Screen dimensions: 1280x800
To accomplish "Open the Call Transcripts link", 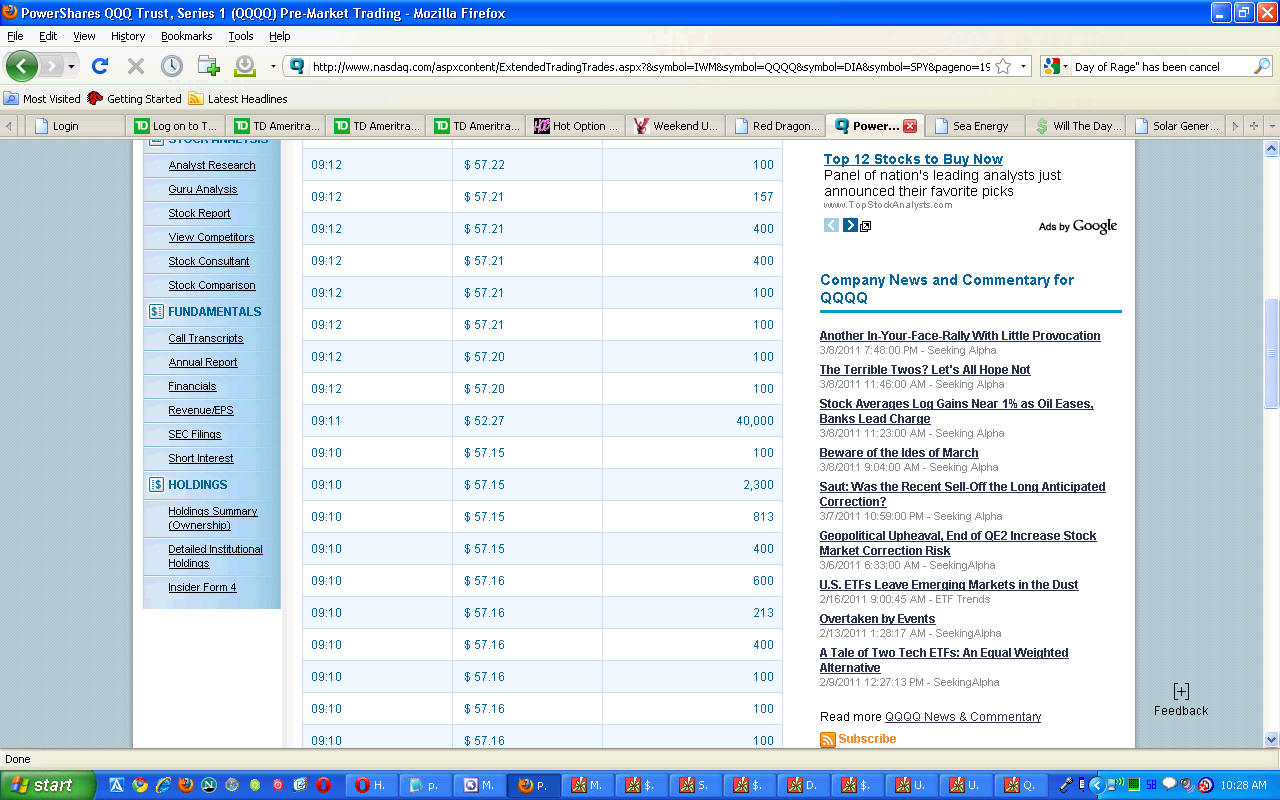I will coord(206,338).
